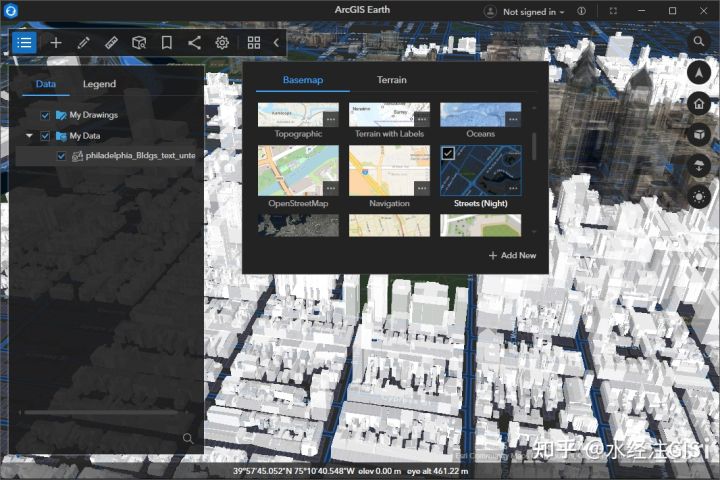Open the Not signed in dropdown
The width and height of the screenshot is (720, 480).
534,12
